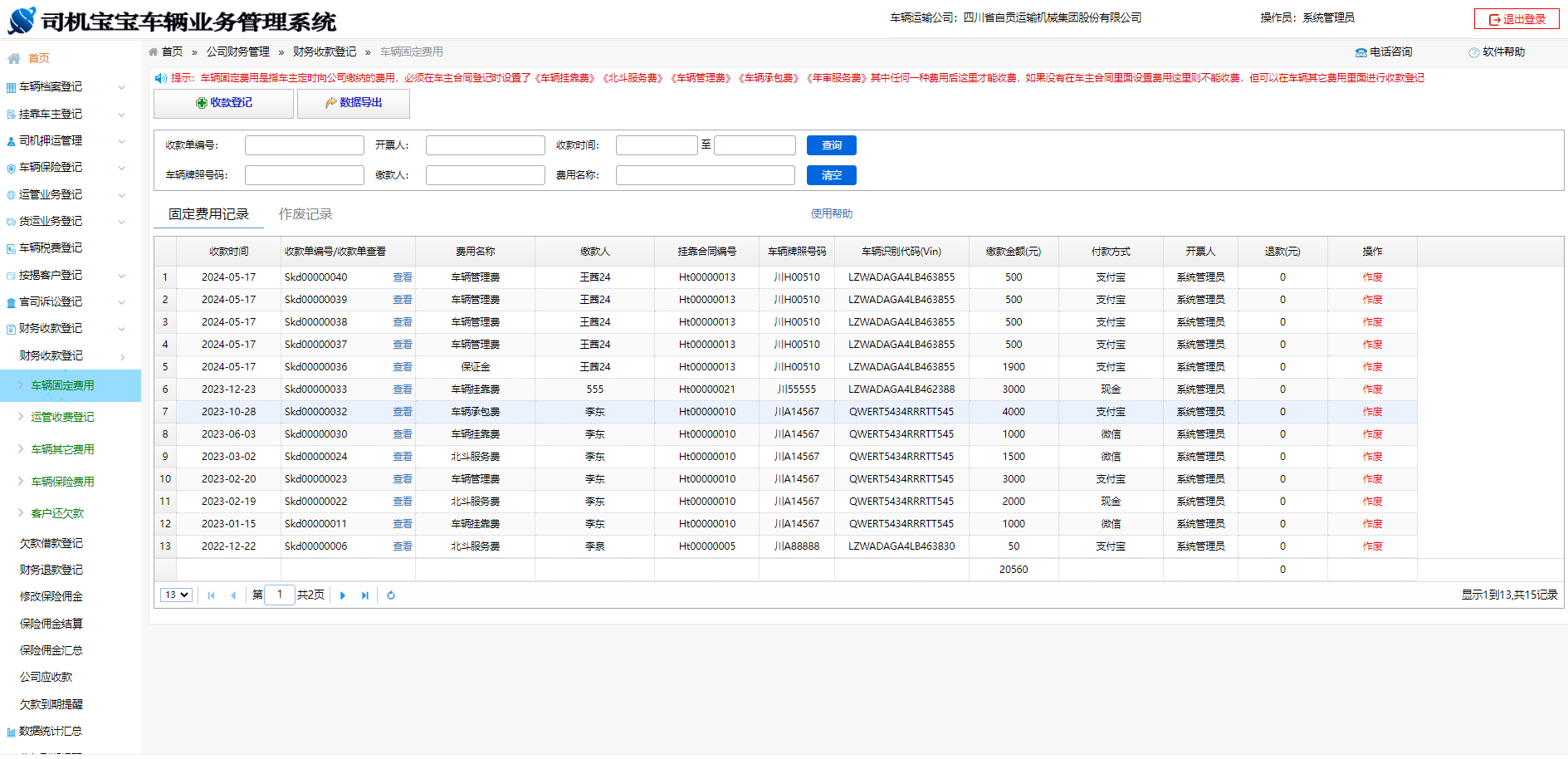This screenshot has height=759, width=1568.
Task: Focus the 开票人 input field
Action: [486, 145]
